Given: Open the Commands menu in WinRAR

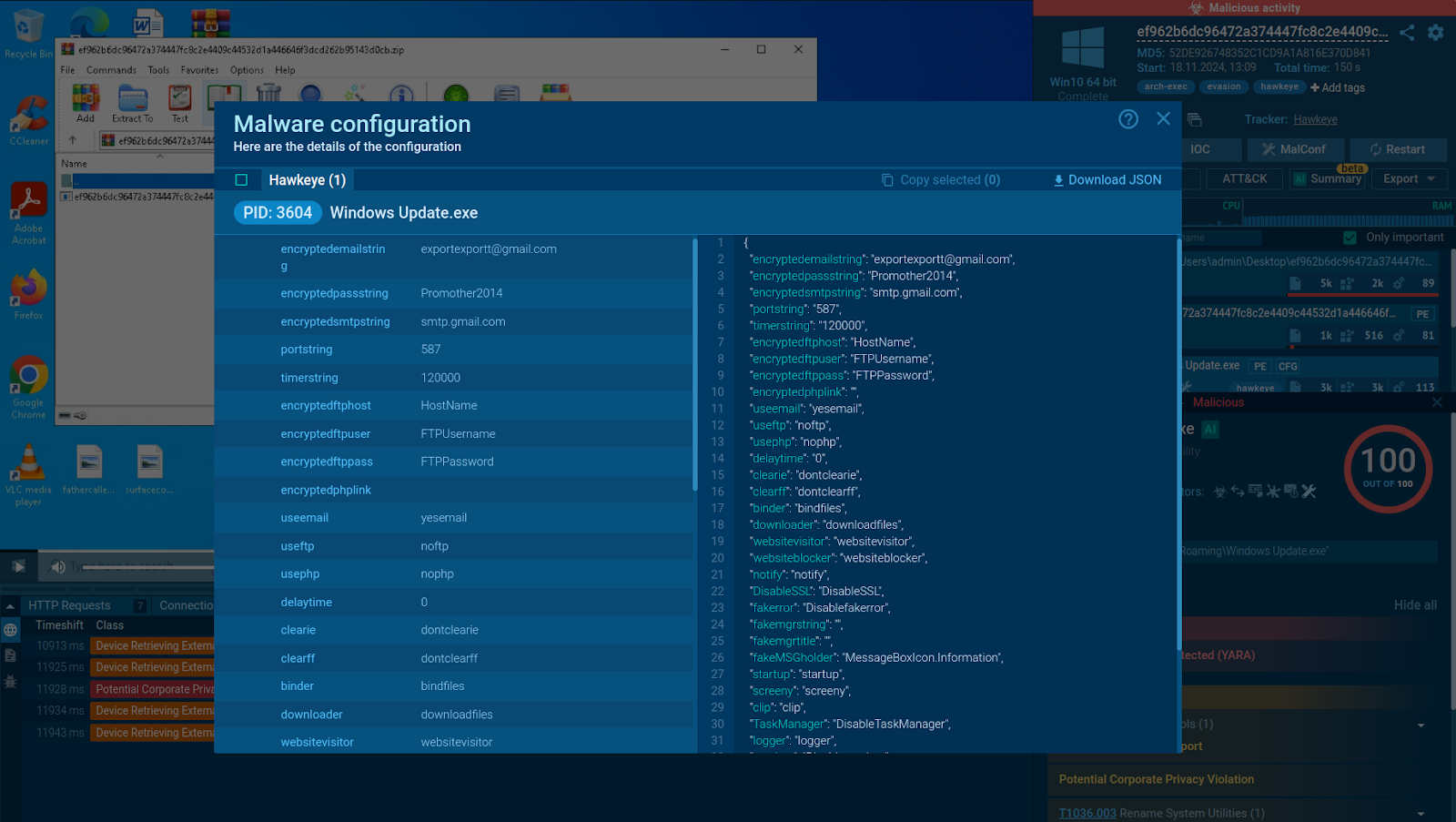Looking at the screenshot, I should pyautogui.click(x=111, y=70).
